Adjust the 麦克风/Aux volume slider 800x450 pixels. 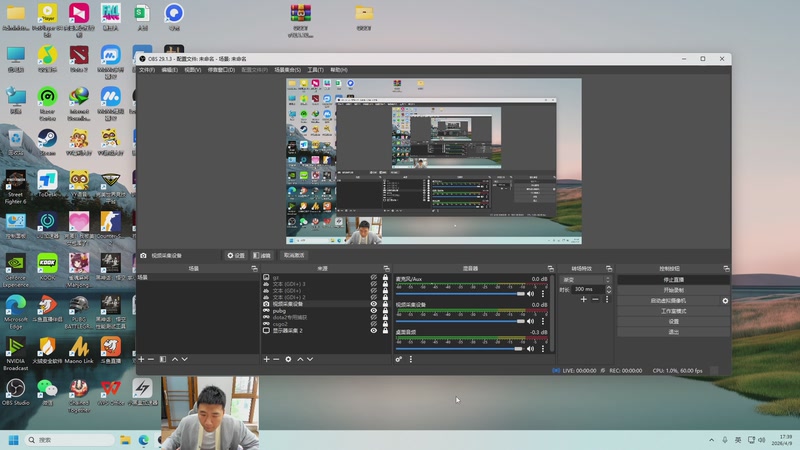point(460,294)
